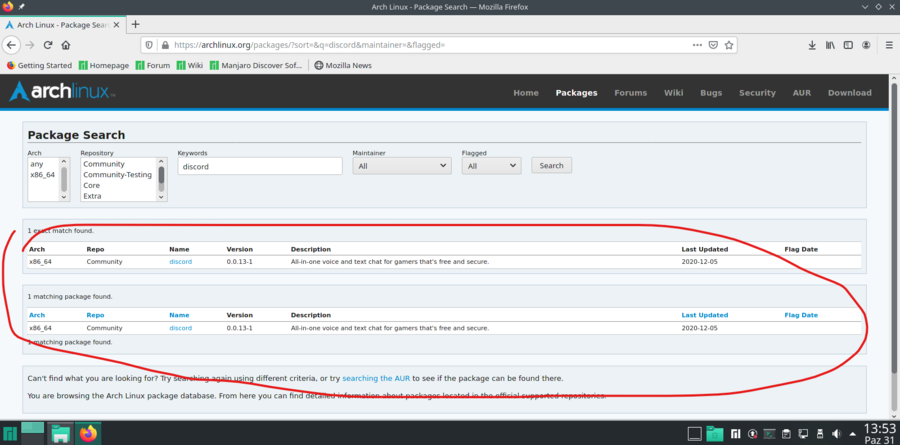Image resolution: width=900 pixels, height=445 pixels.
Task: Open Download in Arch navigation bar
Action: coord(849,92)
